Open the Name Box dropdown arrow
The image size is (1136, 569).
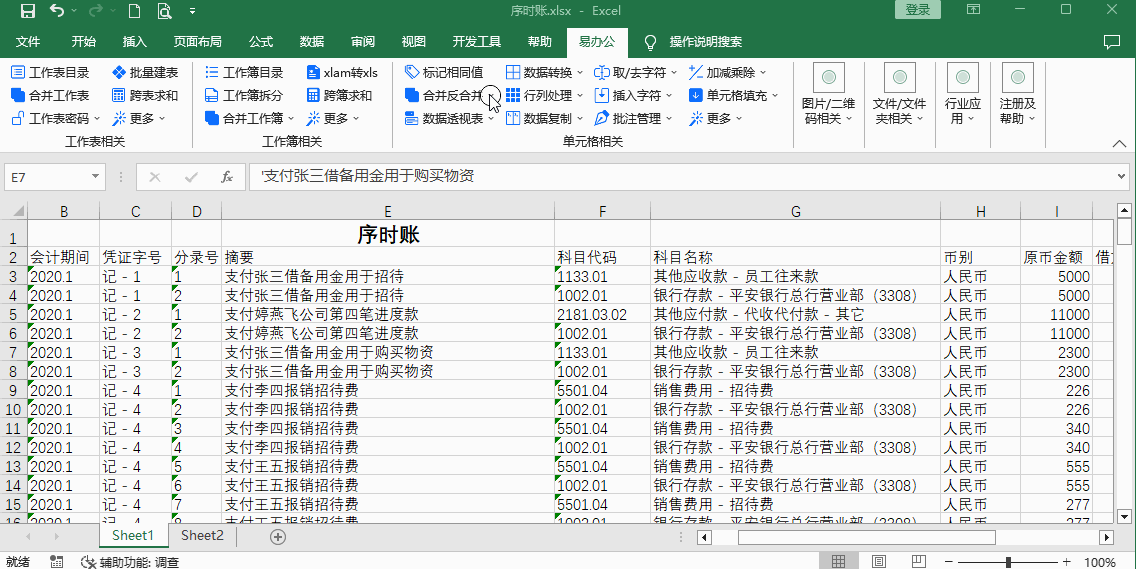96,177
